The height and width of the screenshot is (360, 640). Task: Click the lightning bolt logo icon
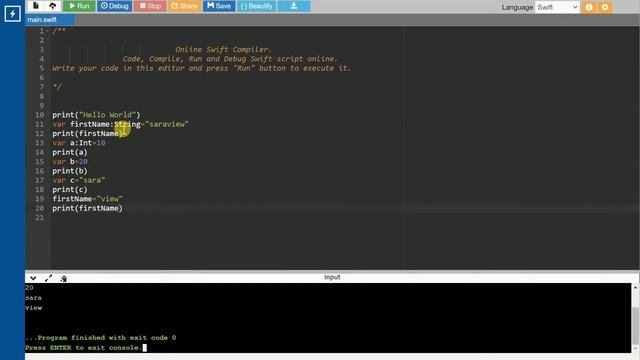(12, 14)
